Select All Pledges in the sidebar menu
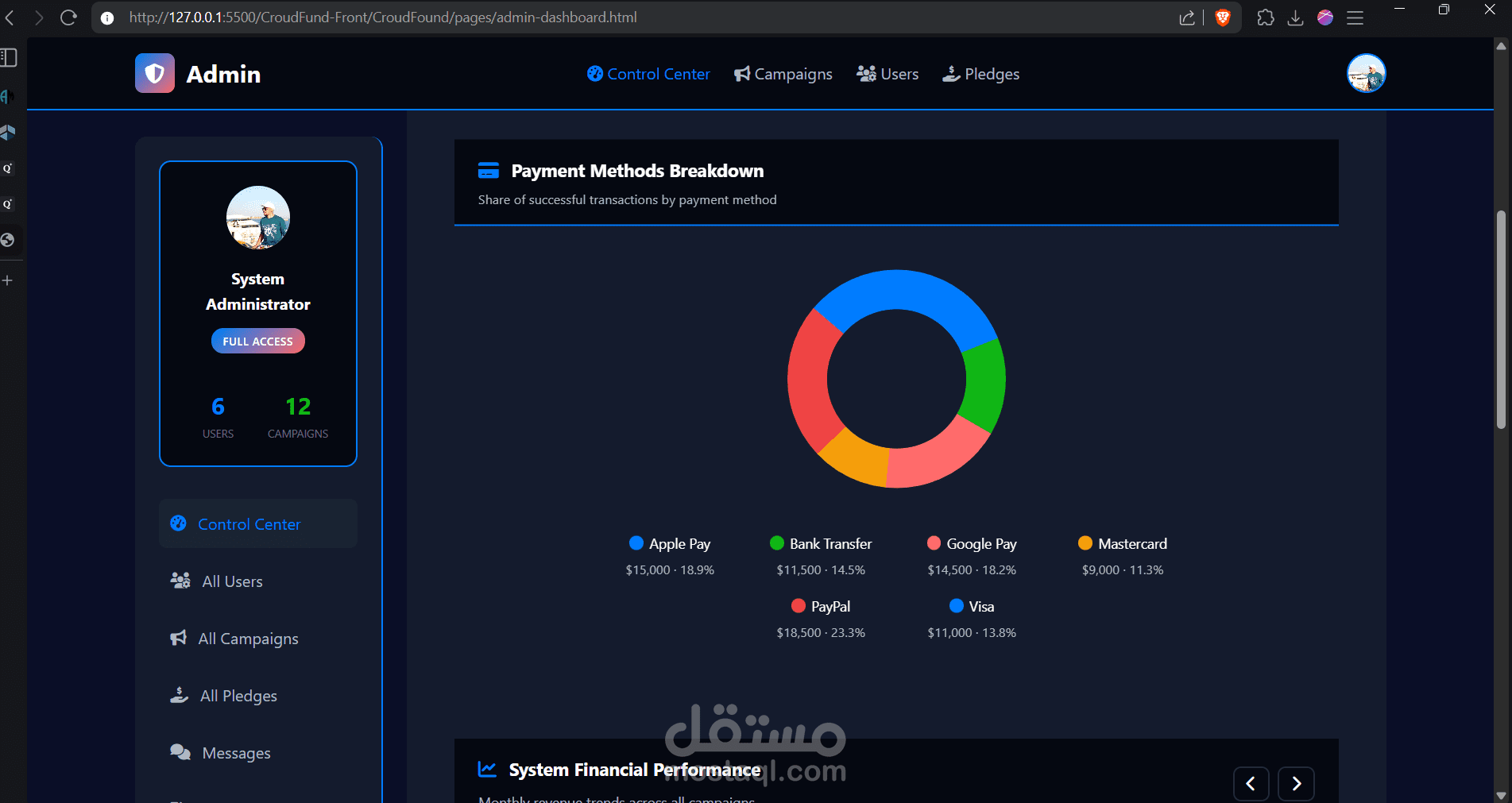 pyautogui.click(x=258, y=695)
